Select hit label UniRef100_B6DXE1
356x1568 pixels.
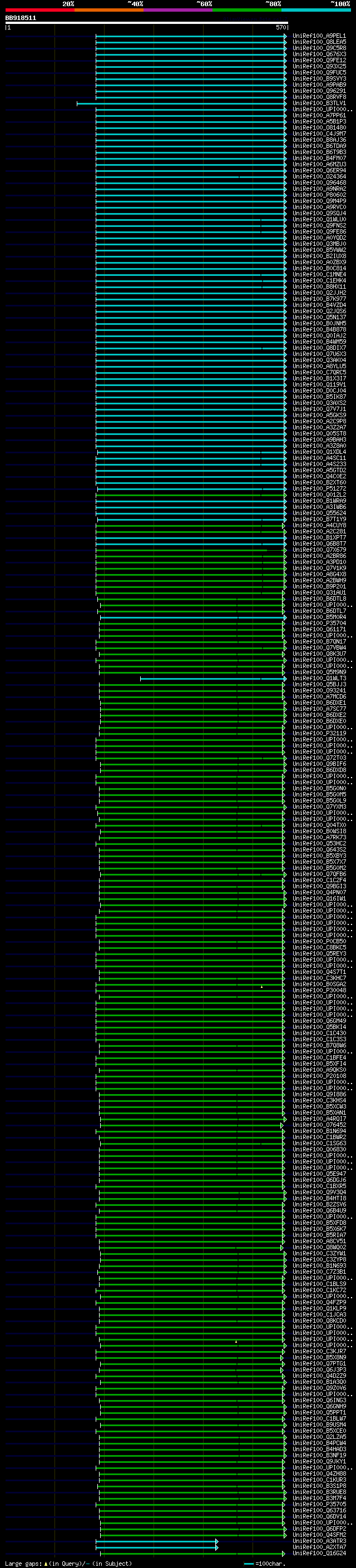(x=319, y=703)
